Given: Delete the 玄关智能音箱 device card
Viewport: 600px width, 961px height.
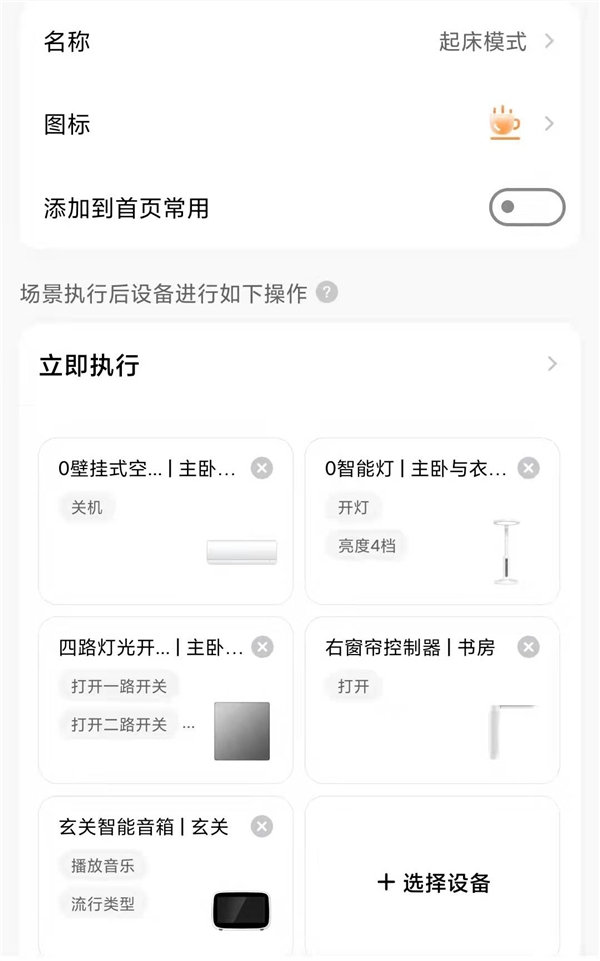Looking at the screenshot, I should (261, 826).
